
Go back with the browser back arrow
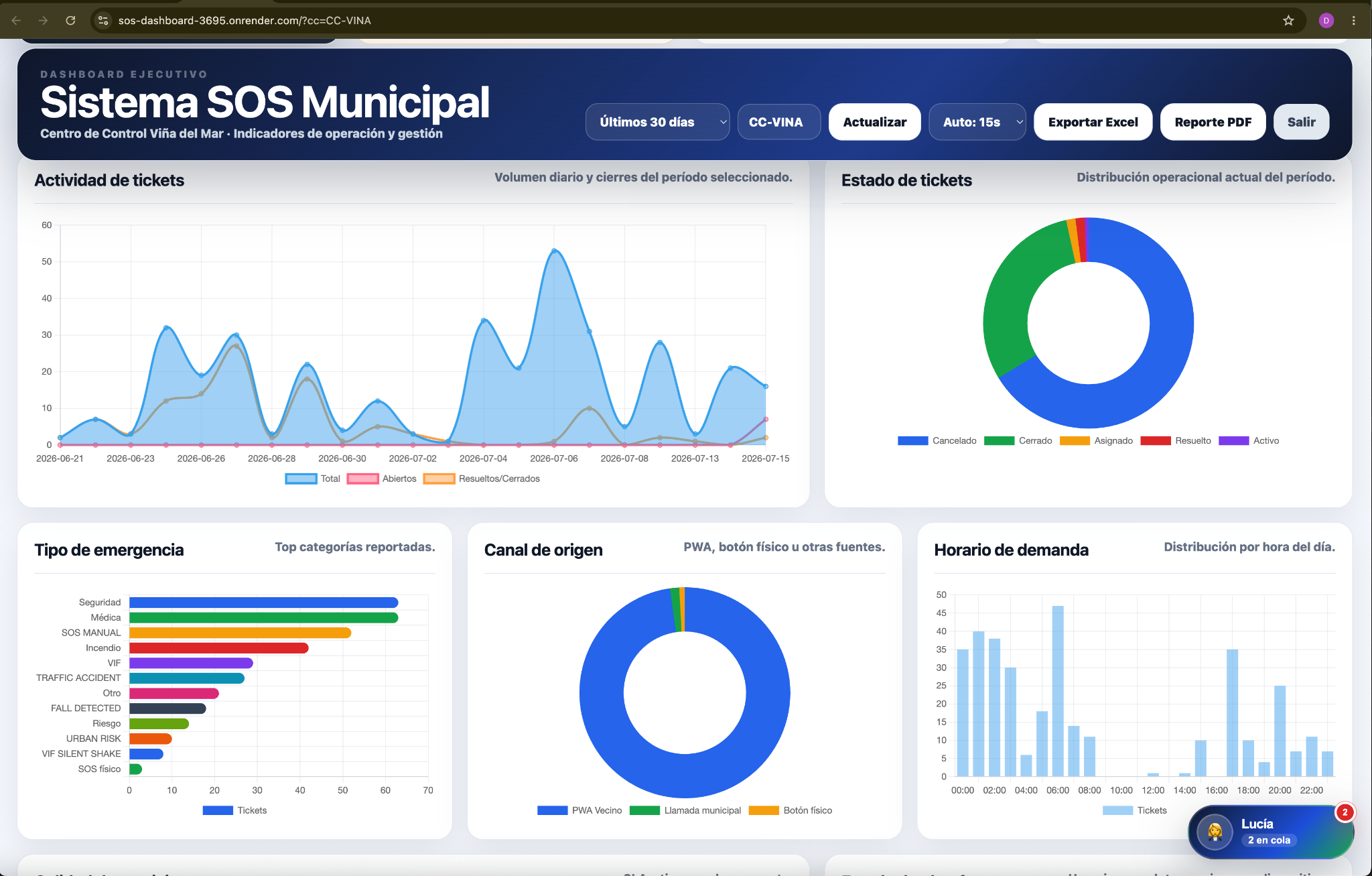(17, 20)
